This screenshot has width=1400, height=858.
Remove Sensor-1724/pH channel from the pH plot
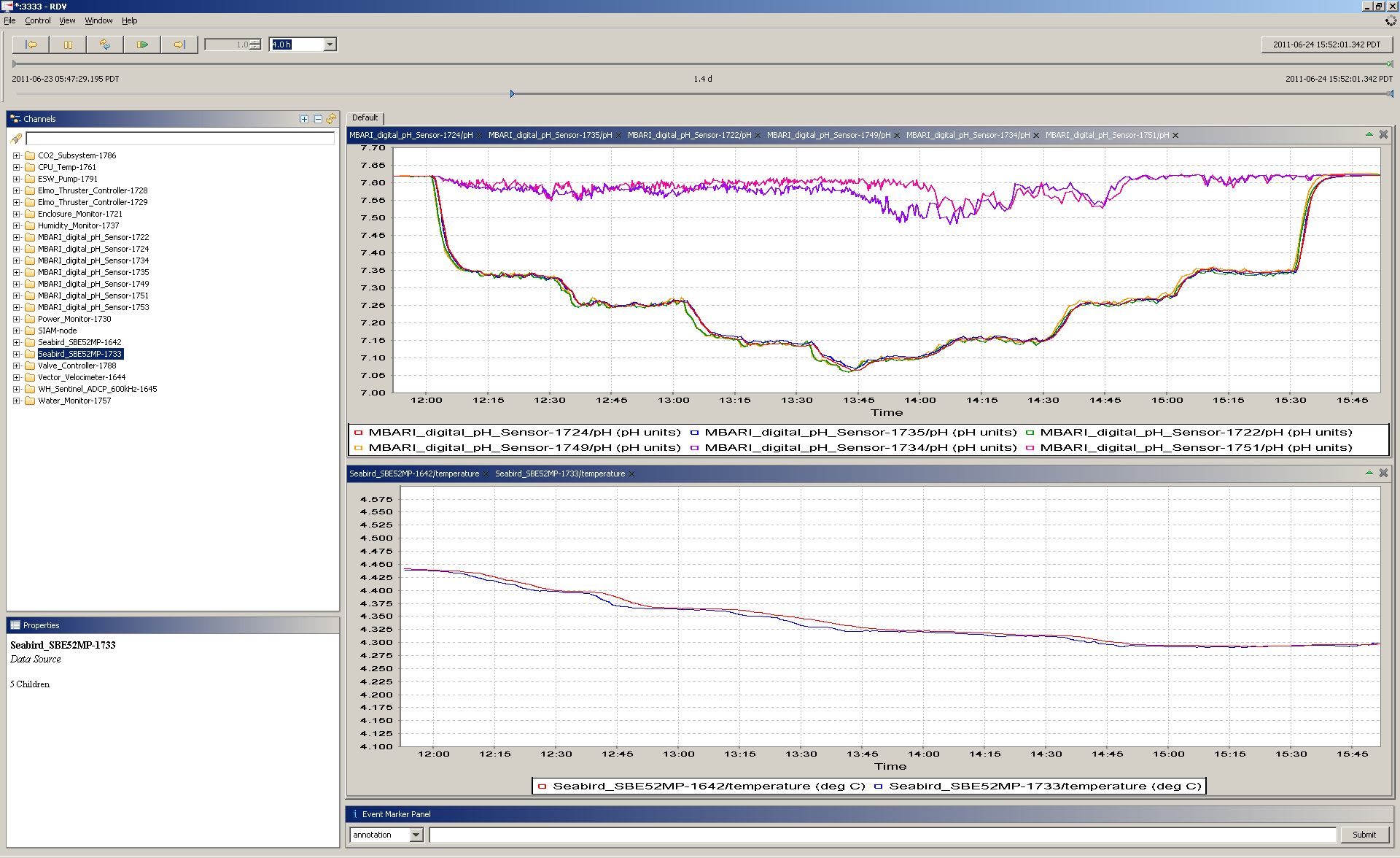click(x=480, y=136)
